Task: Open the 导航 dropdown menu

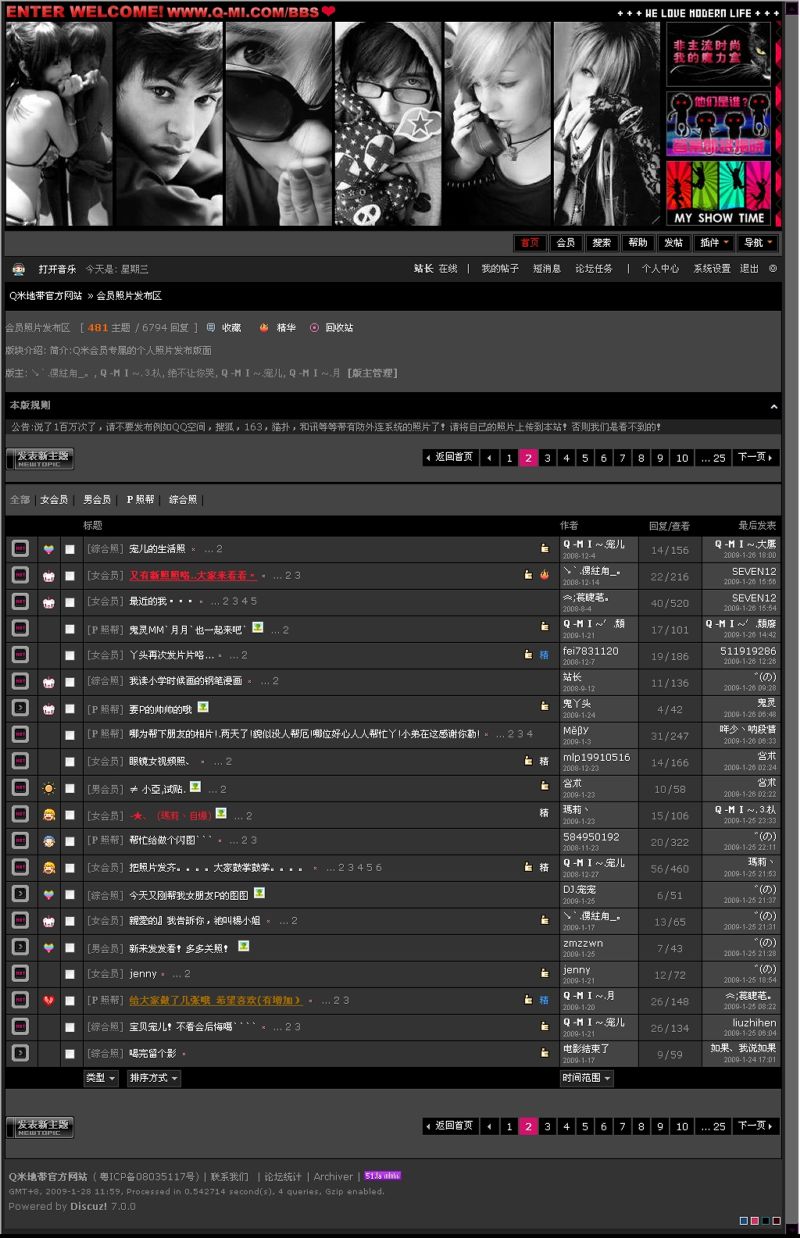Action: [x=758, y=243]
